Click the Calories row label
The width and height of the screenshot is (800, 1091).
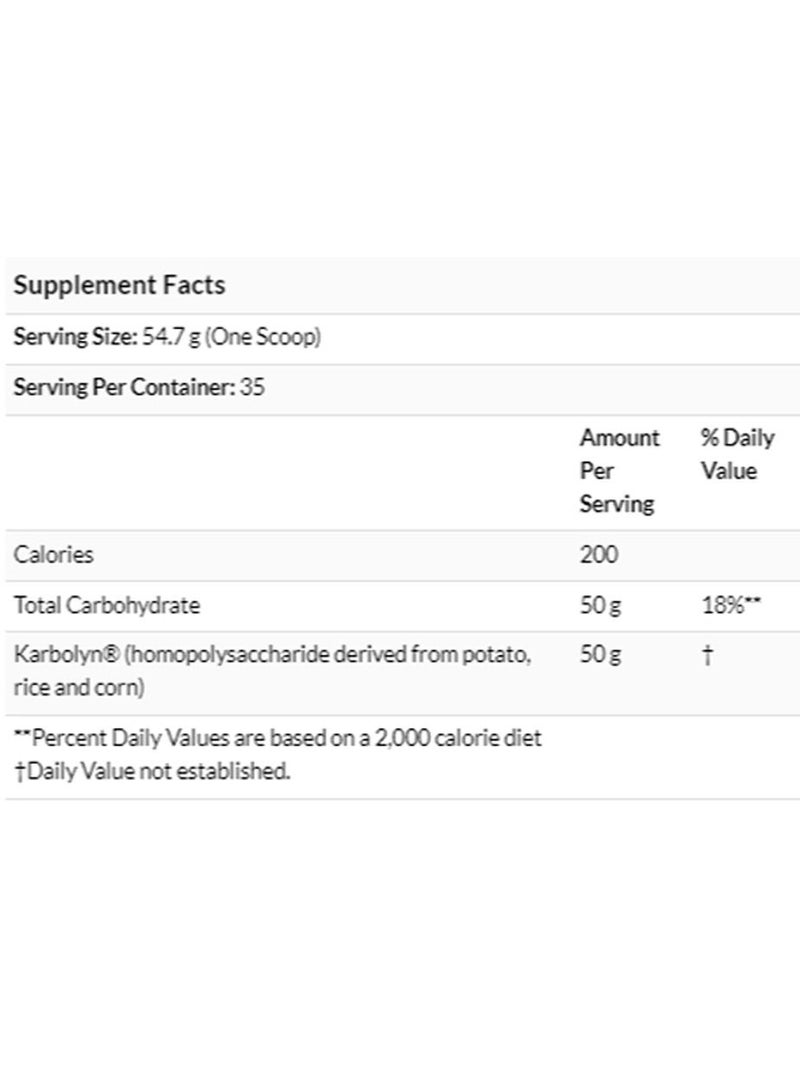[53, 554]
